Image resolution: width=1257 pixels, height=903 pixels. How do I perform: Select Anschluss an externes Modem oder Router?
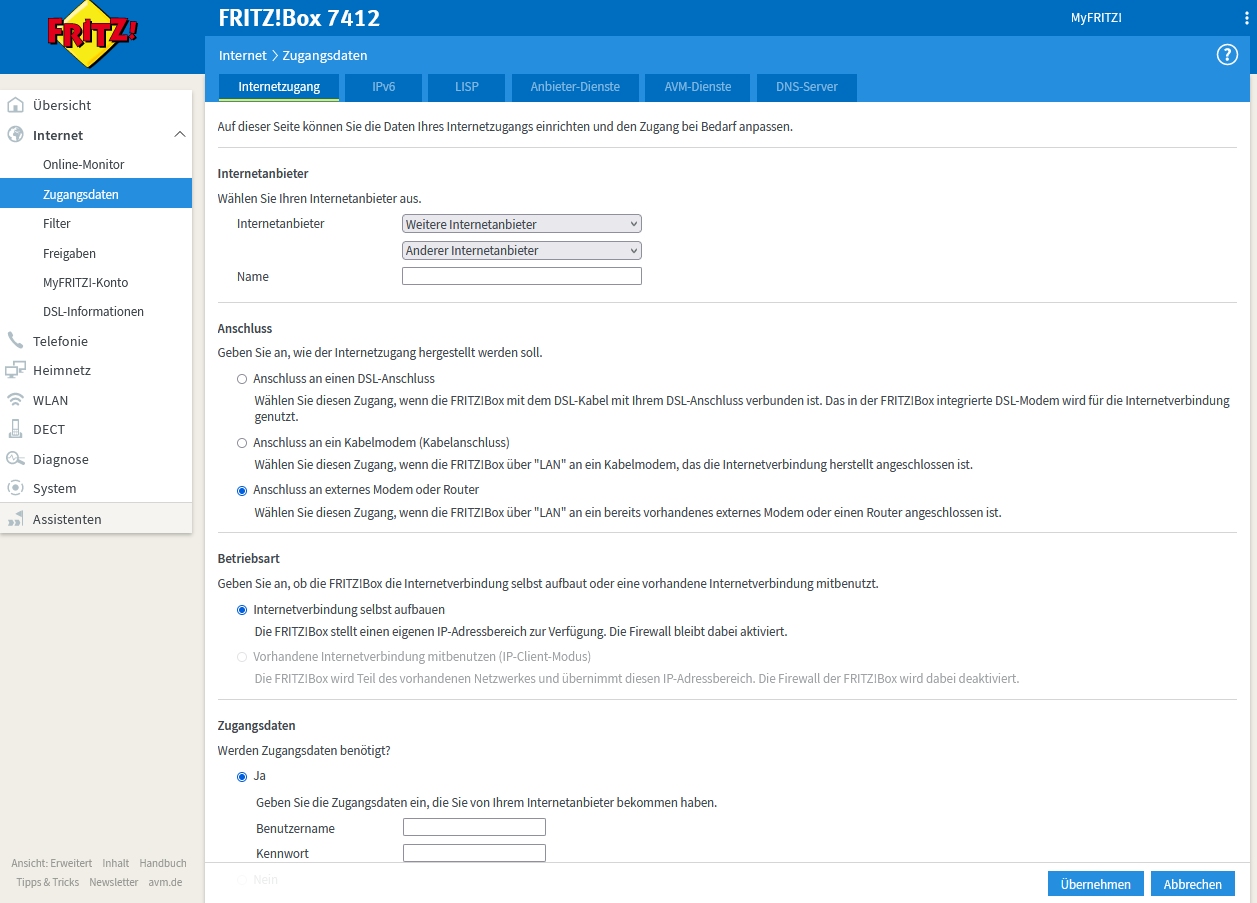click(241, 490)
